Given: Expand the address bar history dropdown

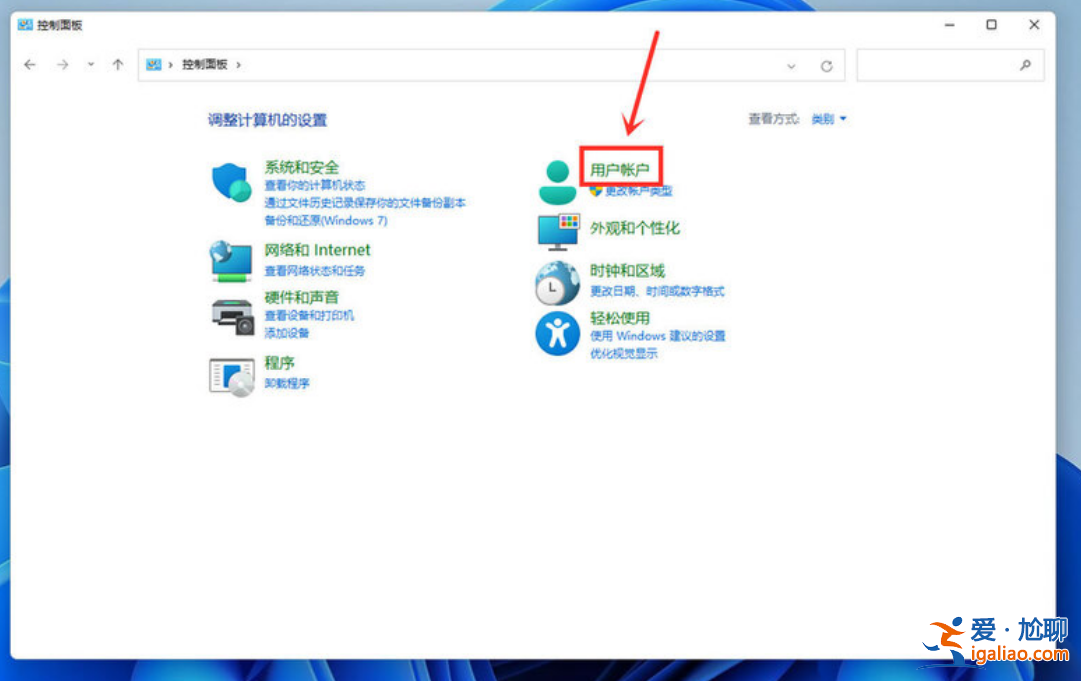Looking at the screenshot, I should click(791, 65).
